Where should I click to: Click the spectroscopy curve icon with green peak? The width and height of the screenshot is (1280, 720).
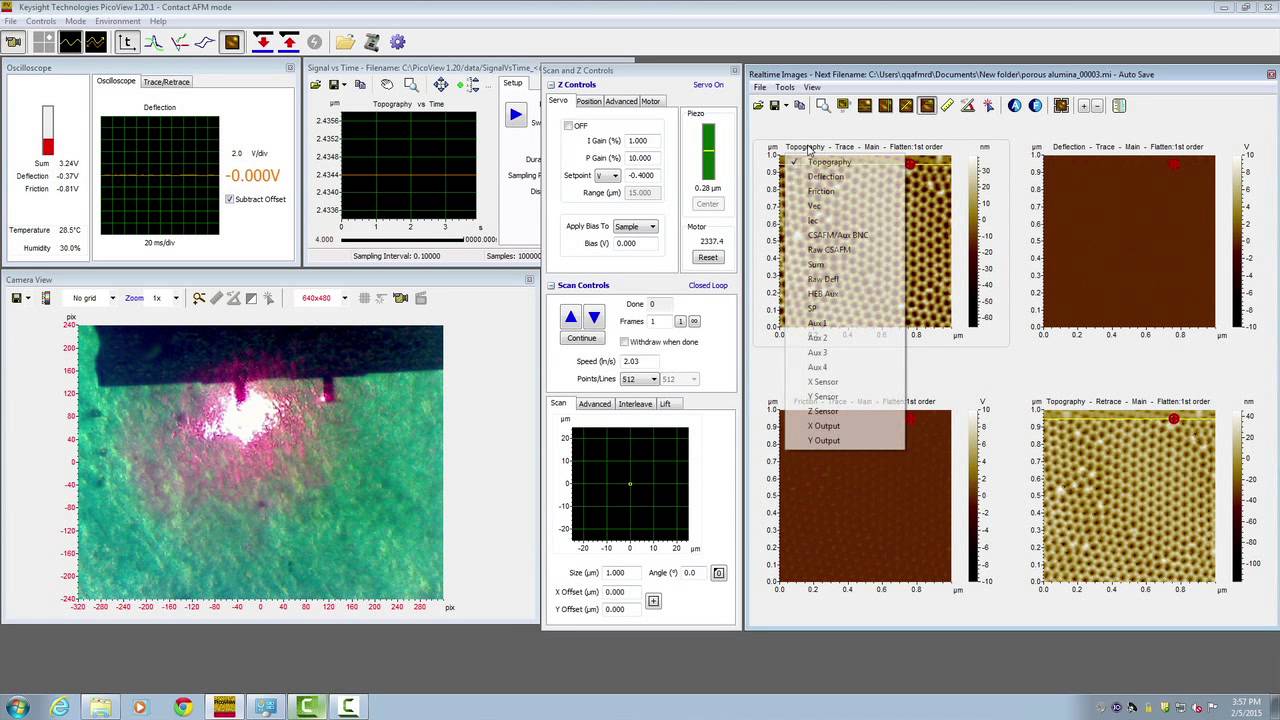(x=153, y=42)
